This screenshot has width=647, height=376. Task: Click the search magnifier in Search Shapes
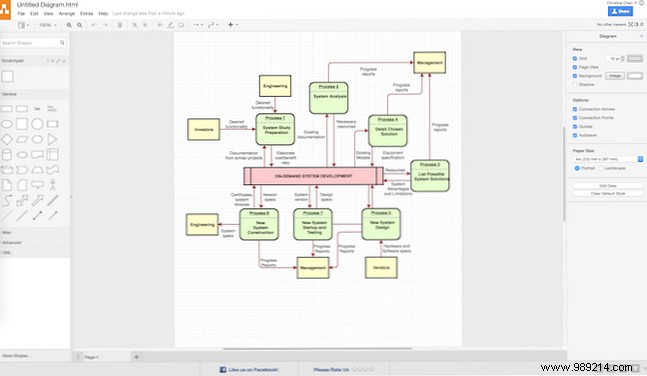(x=62, y=43)
